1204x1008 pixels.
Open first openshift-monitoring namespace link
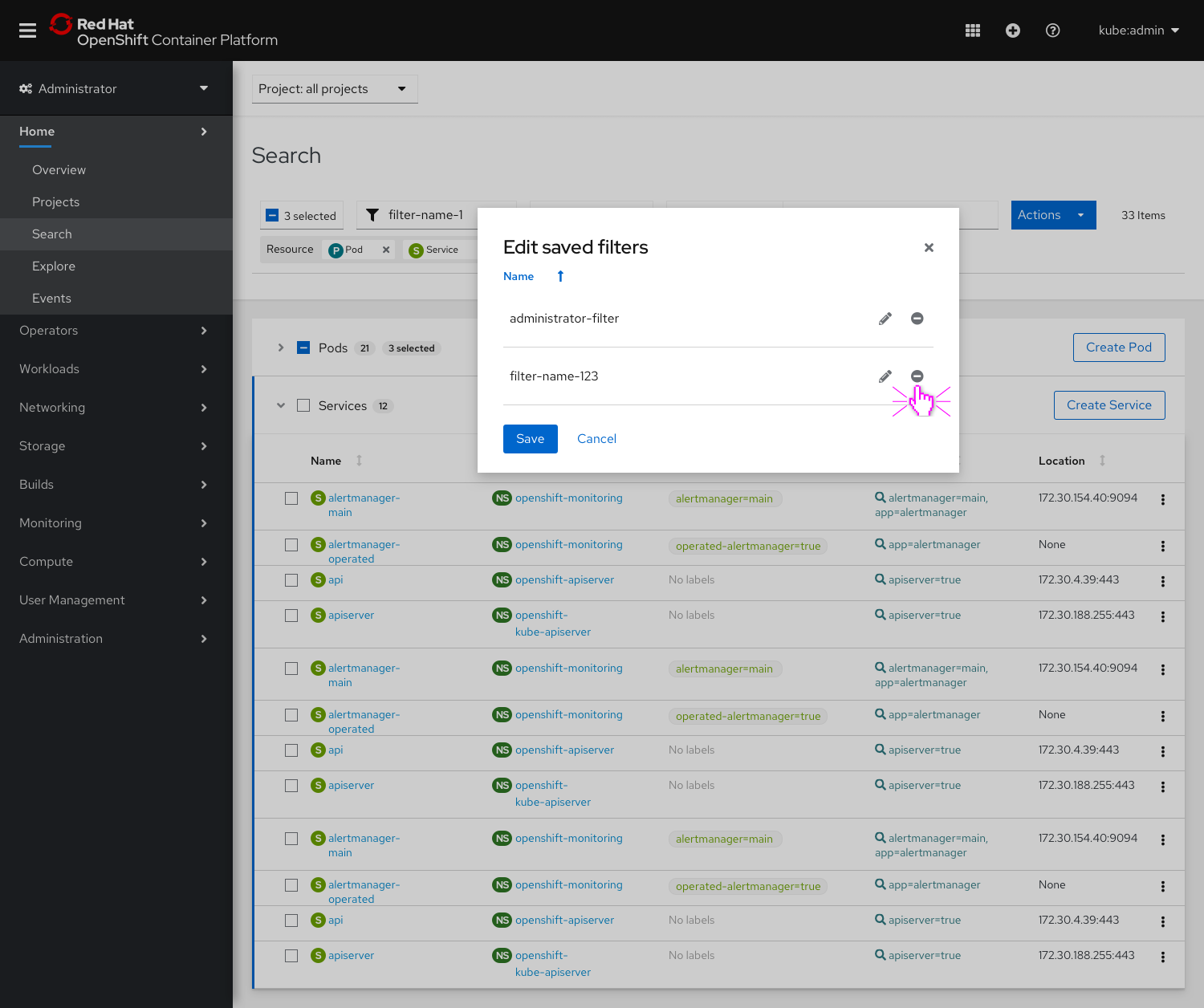[x=569, y=498]
